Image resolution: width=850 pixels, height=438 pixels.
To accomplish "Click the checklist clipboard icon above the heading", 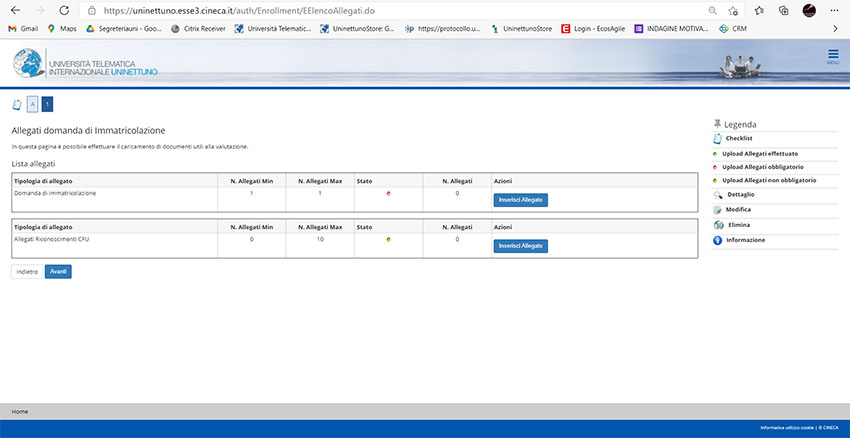I will pyautogui.click(x=16, y=104).
